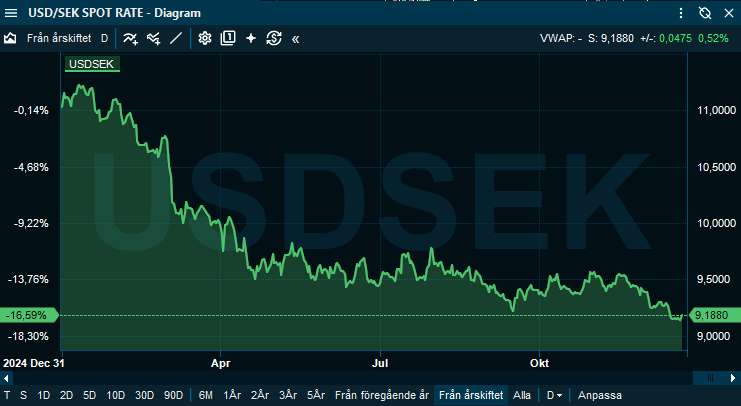
Task: Collapse the toolbar with double chevron
Action: [x=296, y=39]
